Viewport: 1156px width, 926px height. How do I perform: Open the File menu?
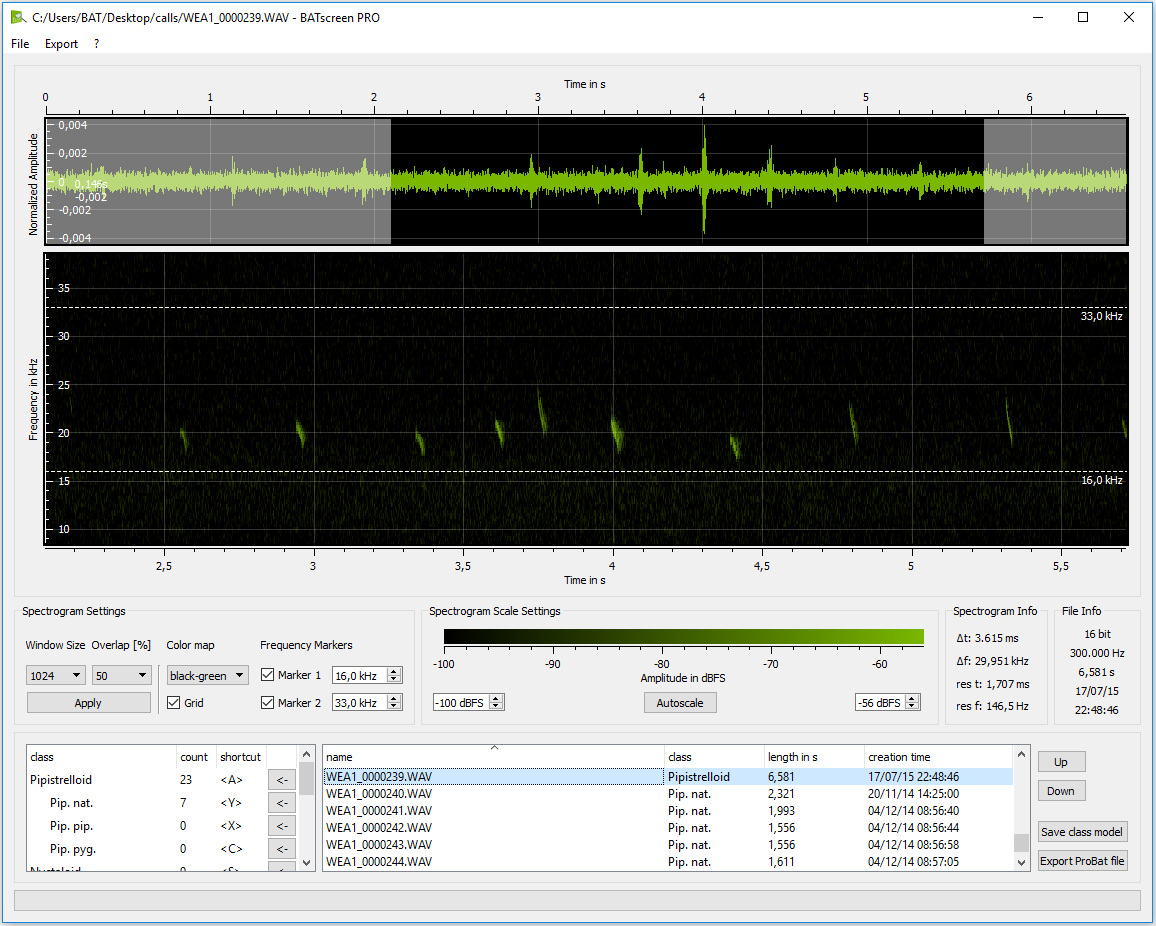20,43
